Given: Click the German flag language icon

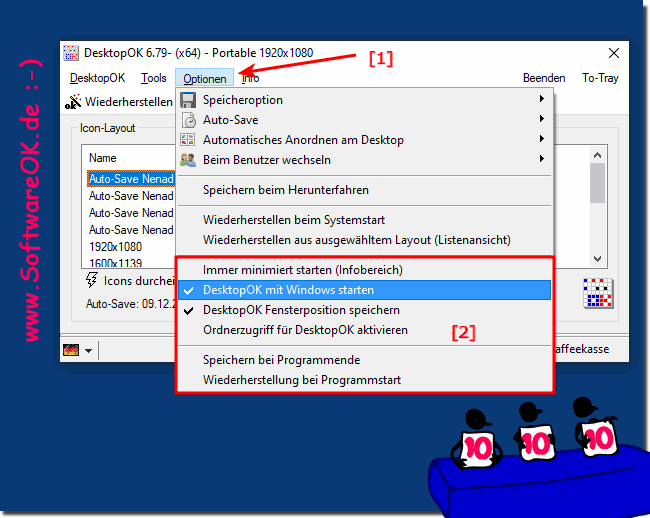Looking at the screenshot, I should click(71, 350).
